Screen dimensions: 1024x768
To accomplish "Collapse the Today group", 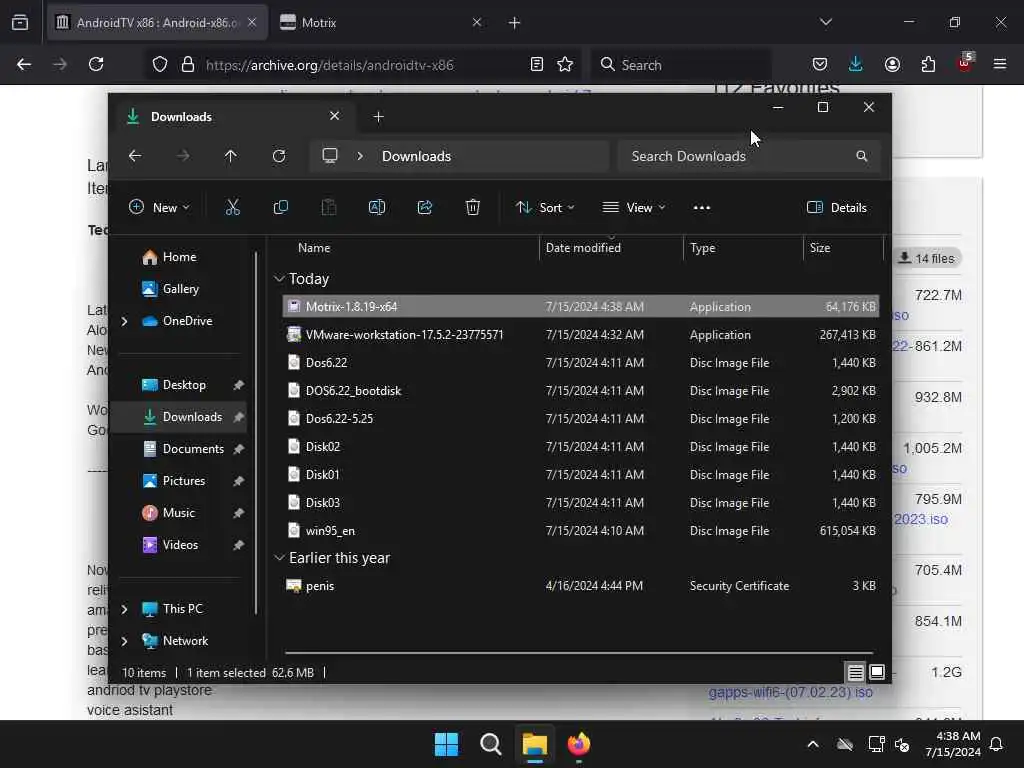I will (280, 279).
